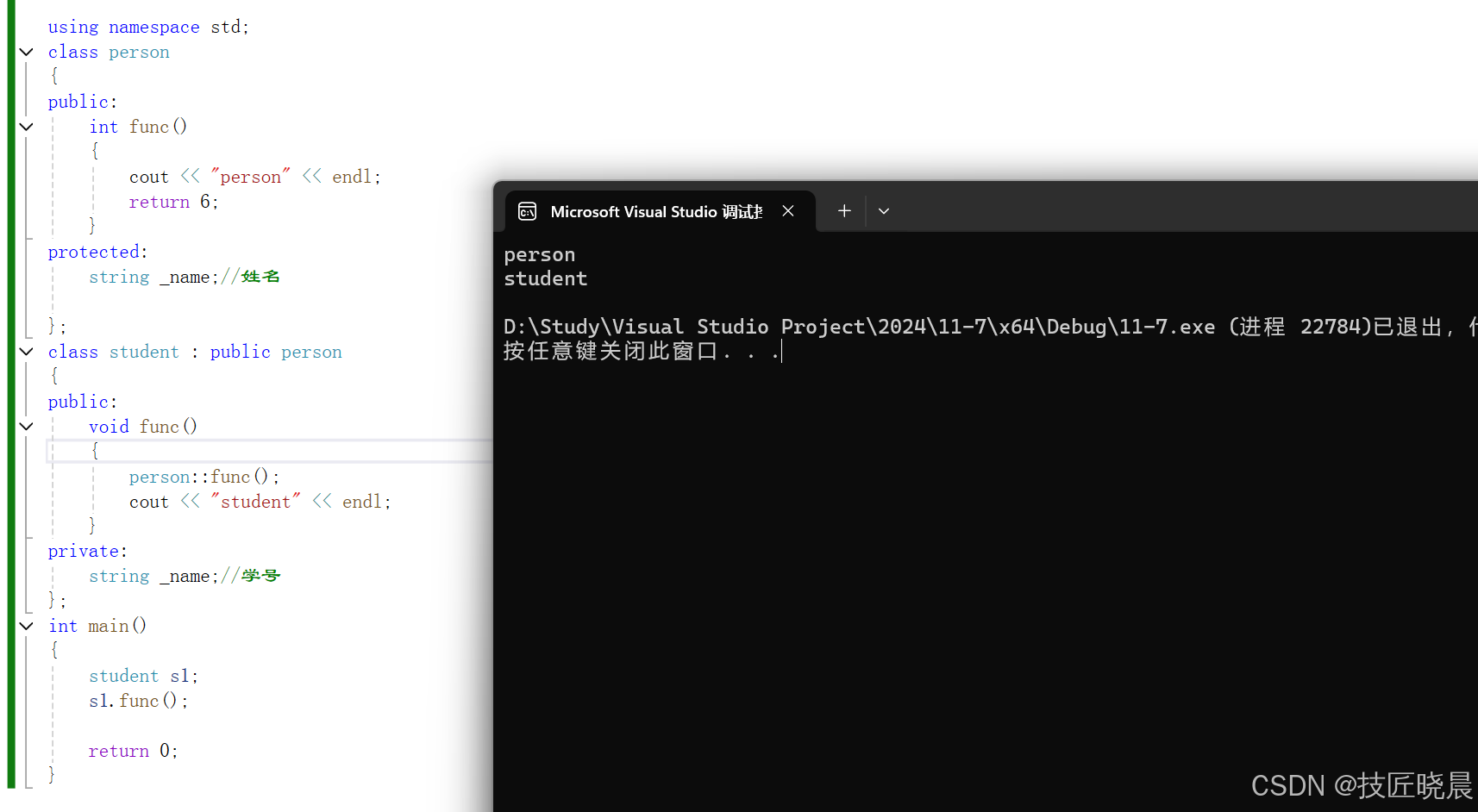Click the cout "person" line
The image size is (1478, 812).
click(x=254, y=177)
